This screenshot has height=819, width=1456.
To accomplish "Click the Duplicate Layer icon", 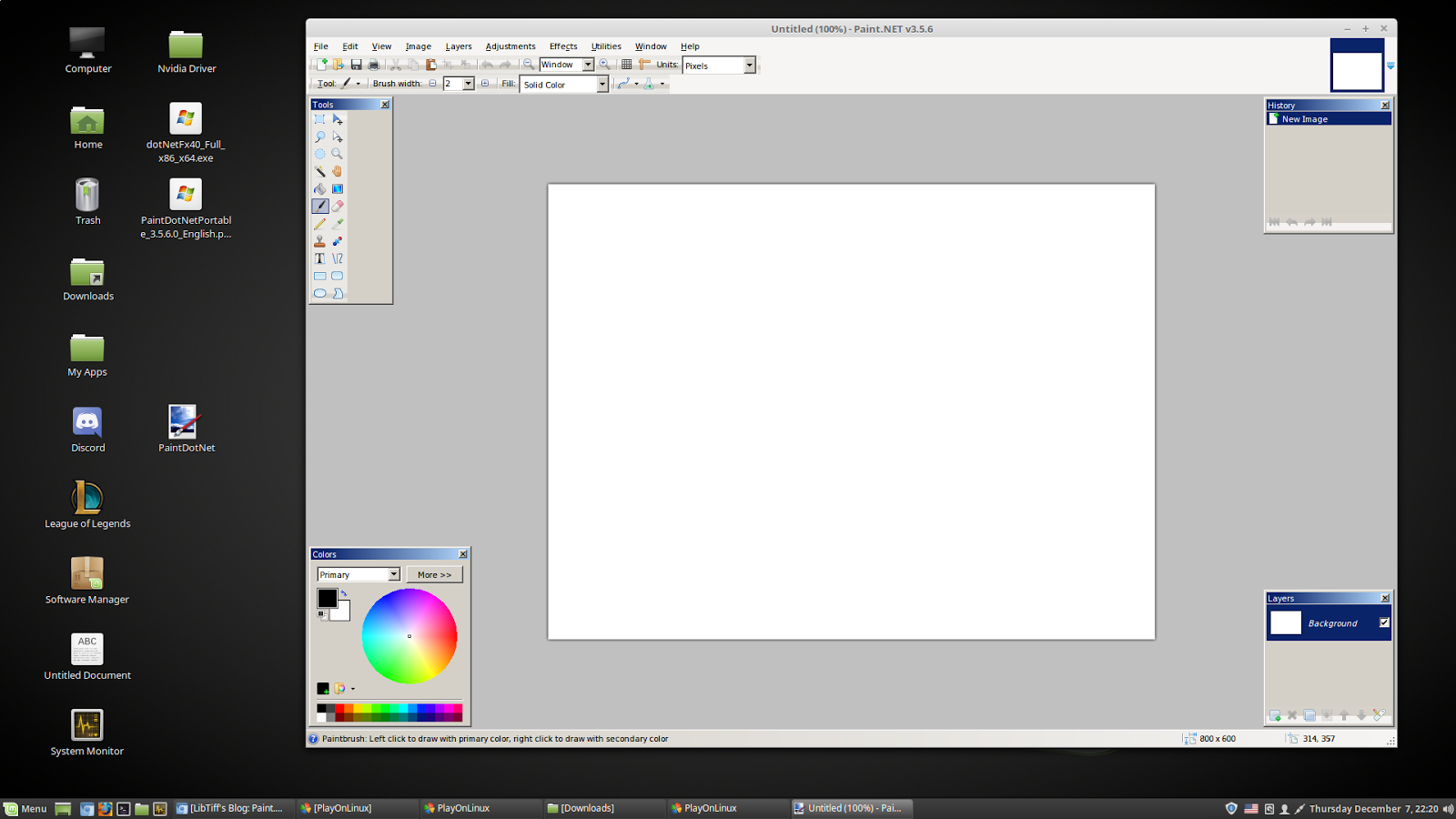I will click(1309, 715).
